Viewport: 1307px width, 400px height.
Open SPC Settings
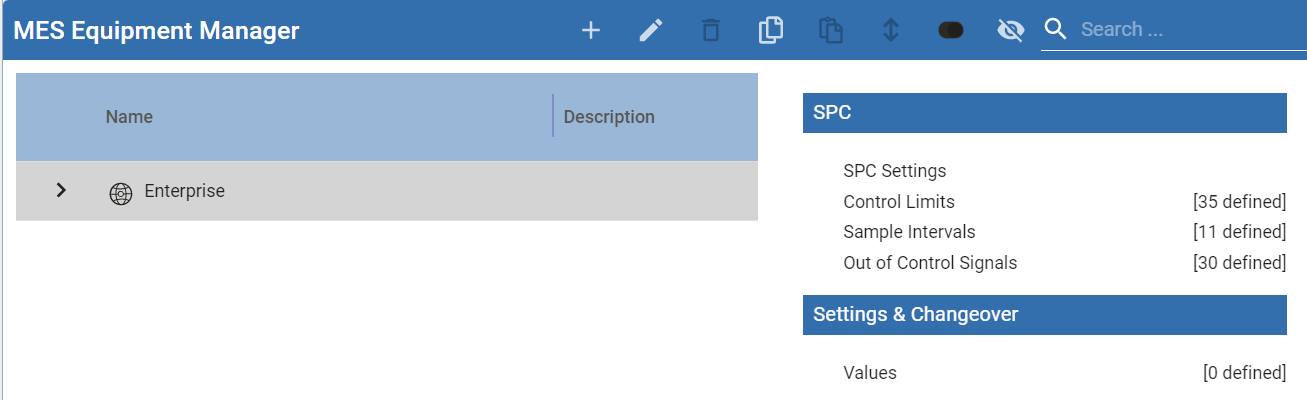pyautogui.click(x=894, y=171)
